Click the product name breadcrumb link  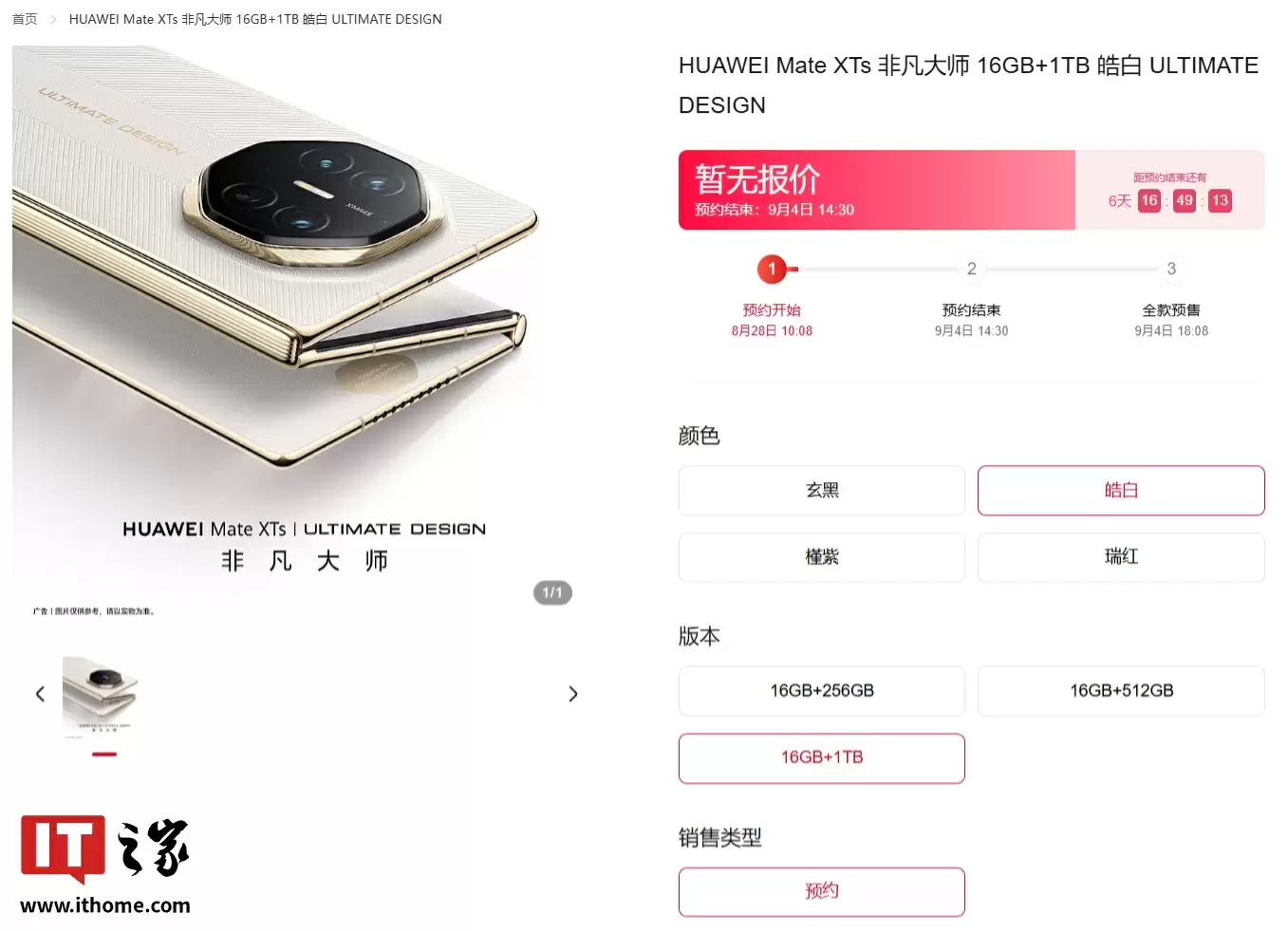tap(255, 19)
